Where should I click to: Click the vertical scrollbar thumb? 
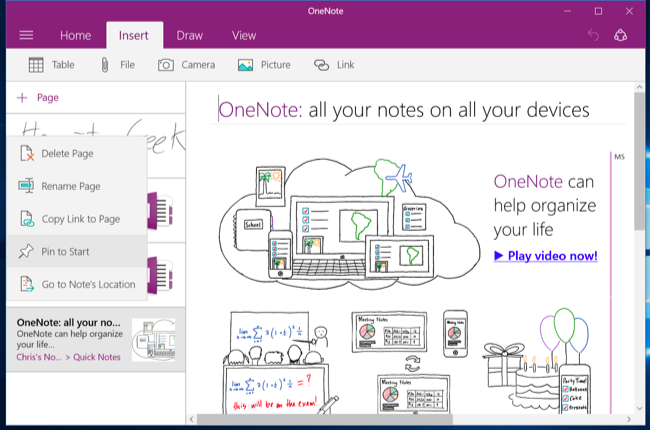pos(639,161)
